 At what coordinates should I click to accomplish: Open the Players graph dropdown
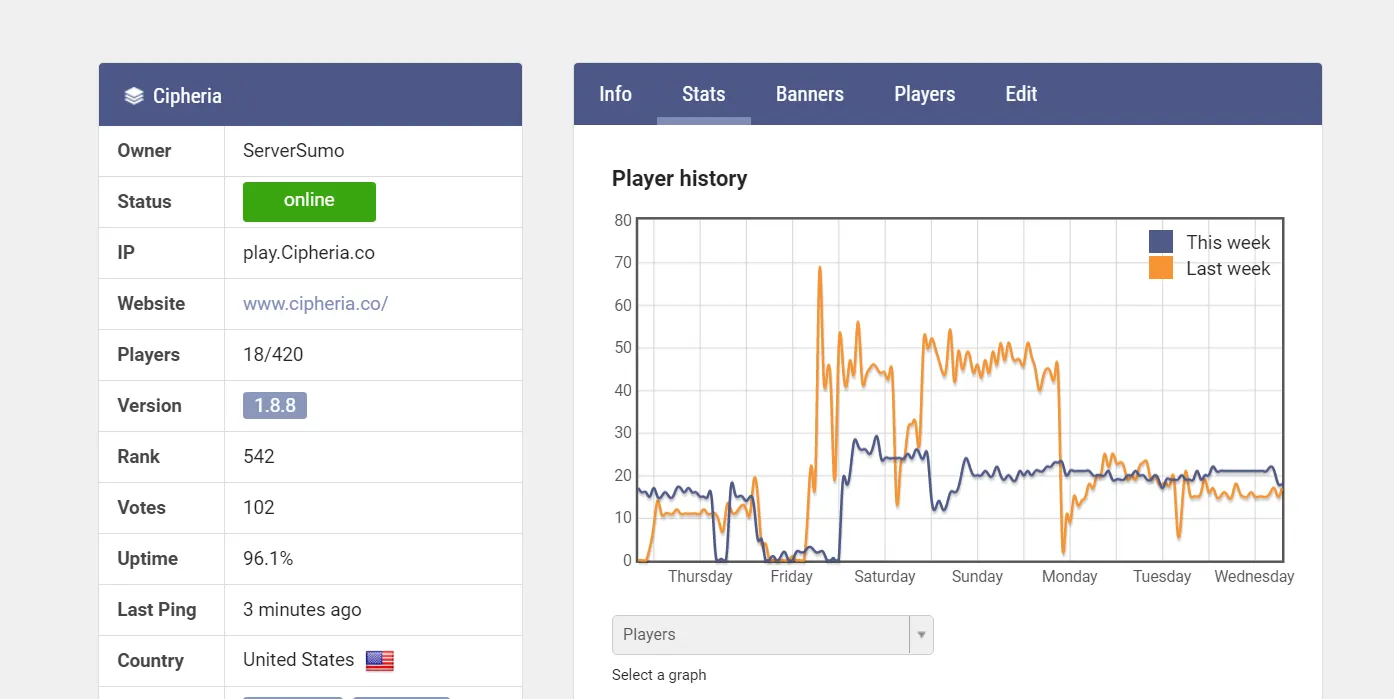[772, 635]
